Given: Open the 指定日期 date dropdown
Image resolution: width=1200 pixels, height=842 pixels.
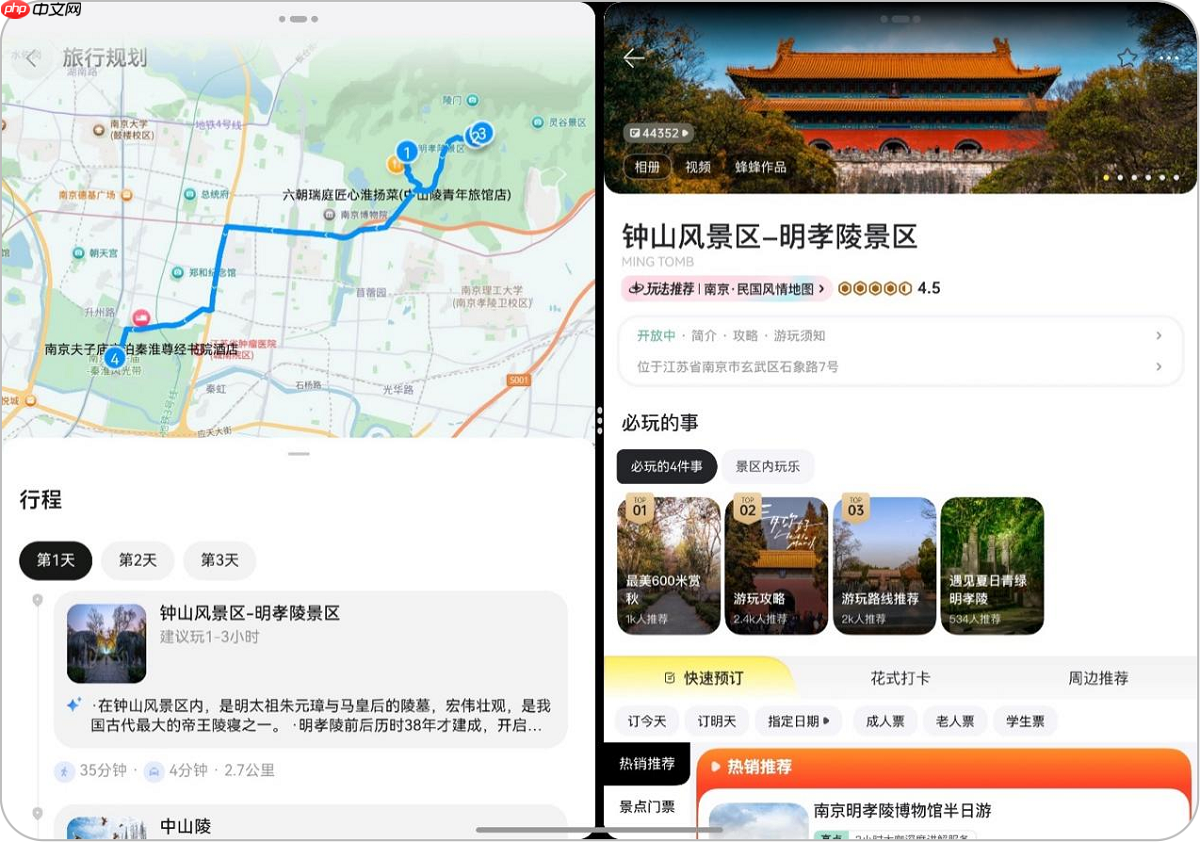Looking at the screenshot, I should 798,720.
